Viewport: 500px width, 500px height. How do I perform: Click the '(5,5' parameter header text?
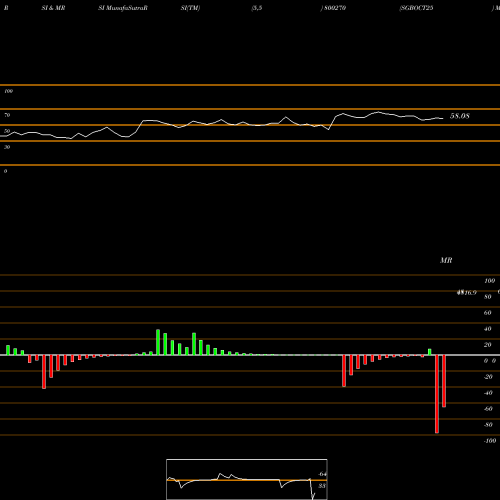coord(257,8)
